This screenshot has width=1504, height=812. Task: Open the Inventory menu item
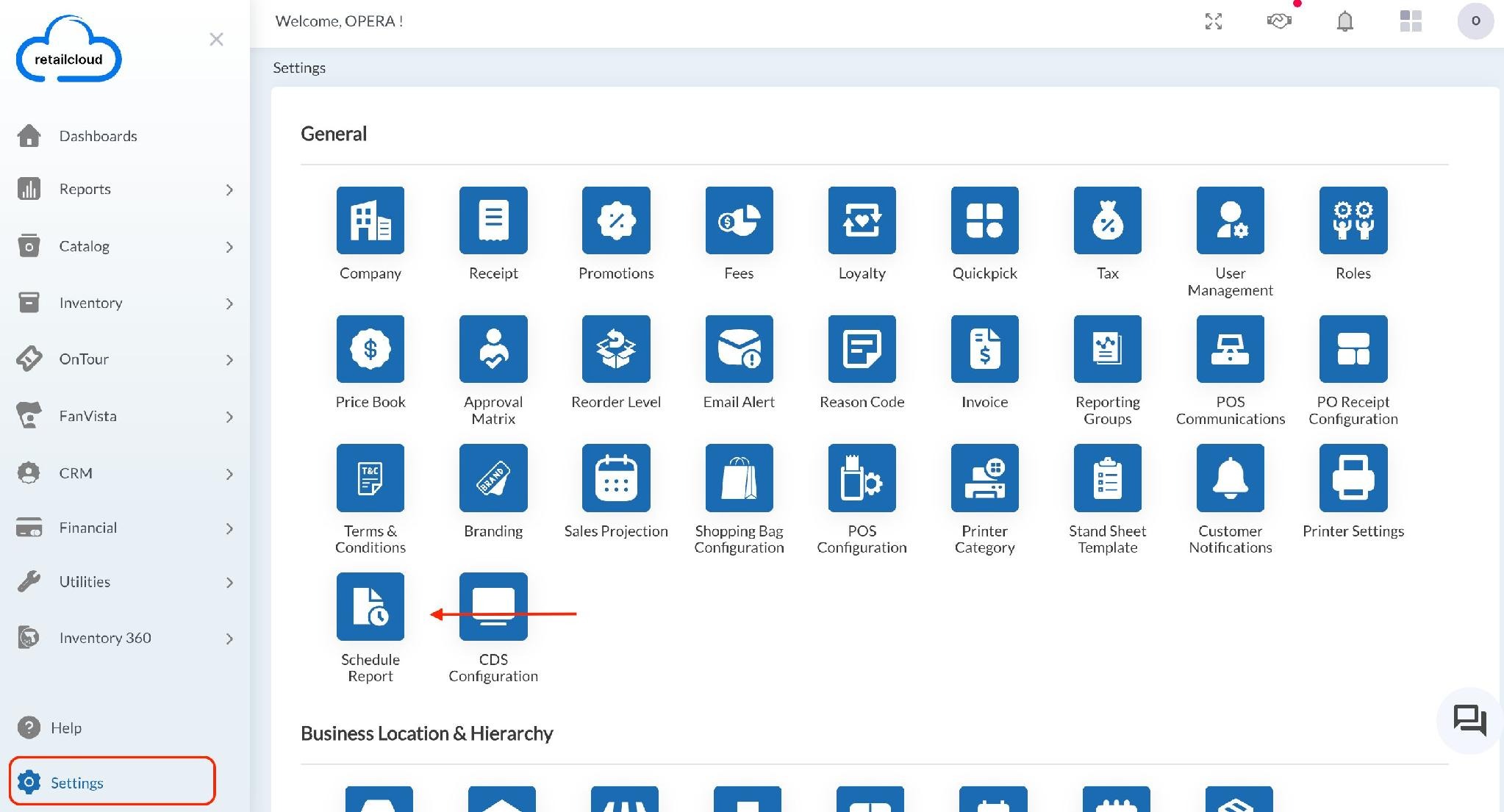[x=125, y=303]
